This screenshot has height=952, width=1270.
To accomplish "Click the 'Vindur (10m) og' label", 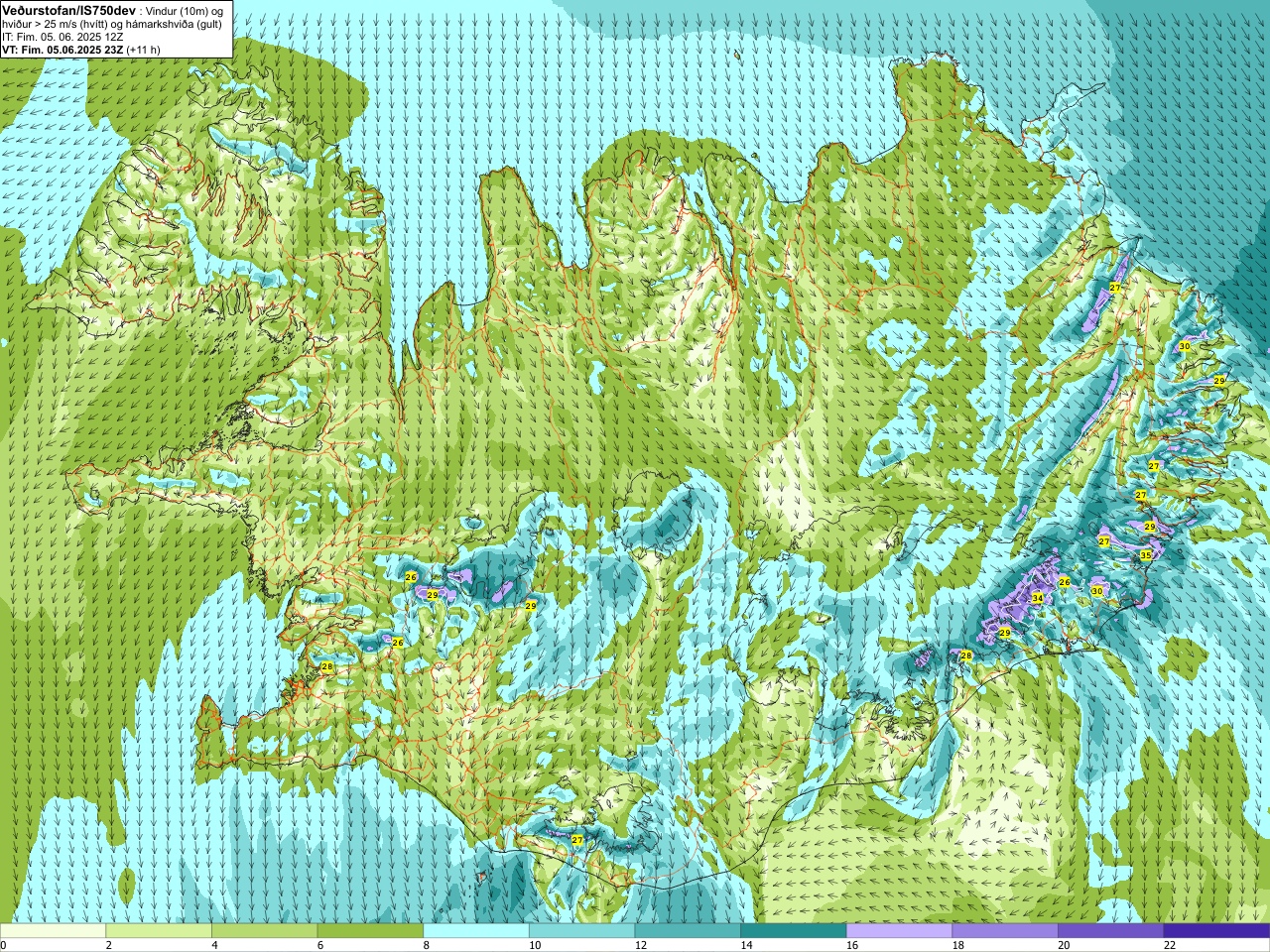I will (x=186, y=10).
